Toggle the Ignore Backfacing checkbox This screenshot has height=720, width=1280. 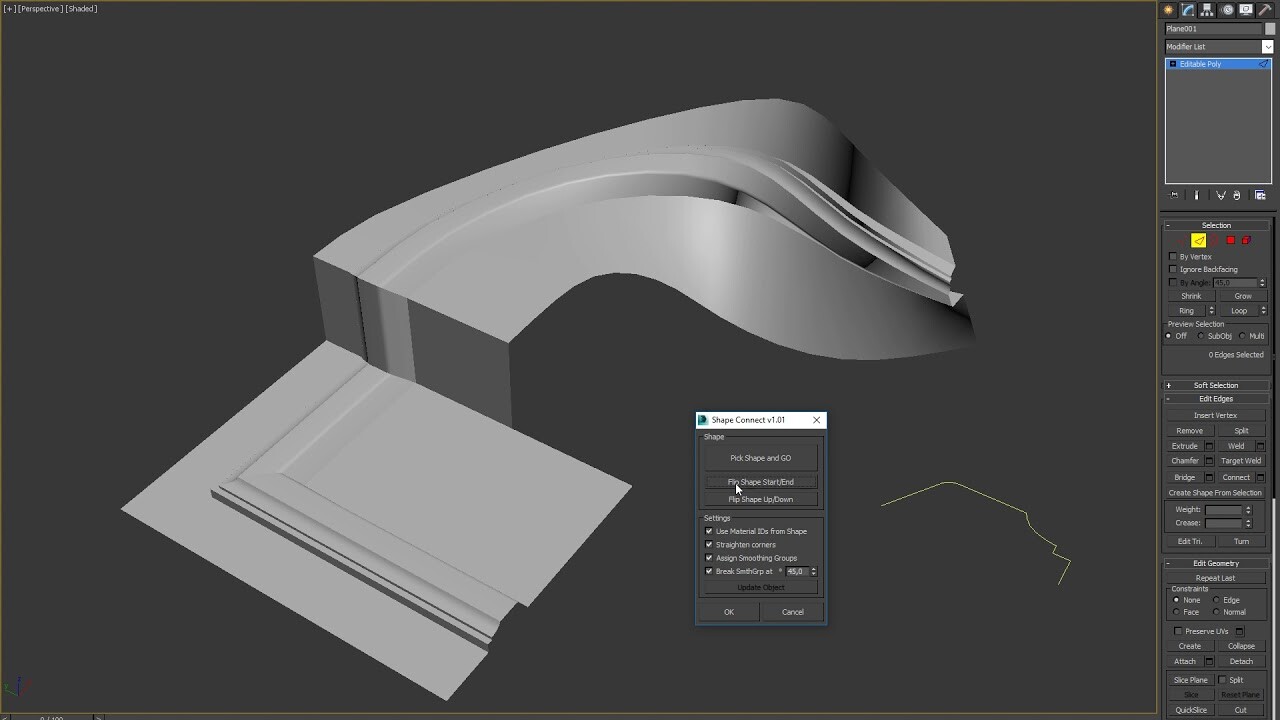[x=1173, y=269]
